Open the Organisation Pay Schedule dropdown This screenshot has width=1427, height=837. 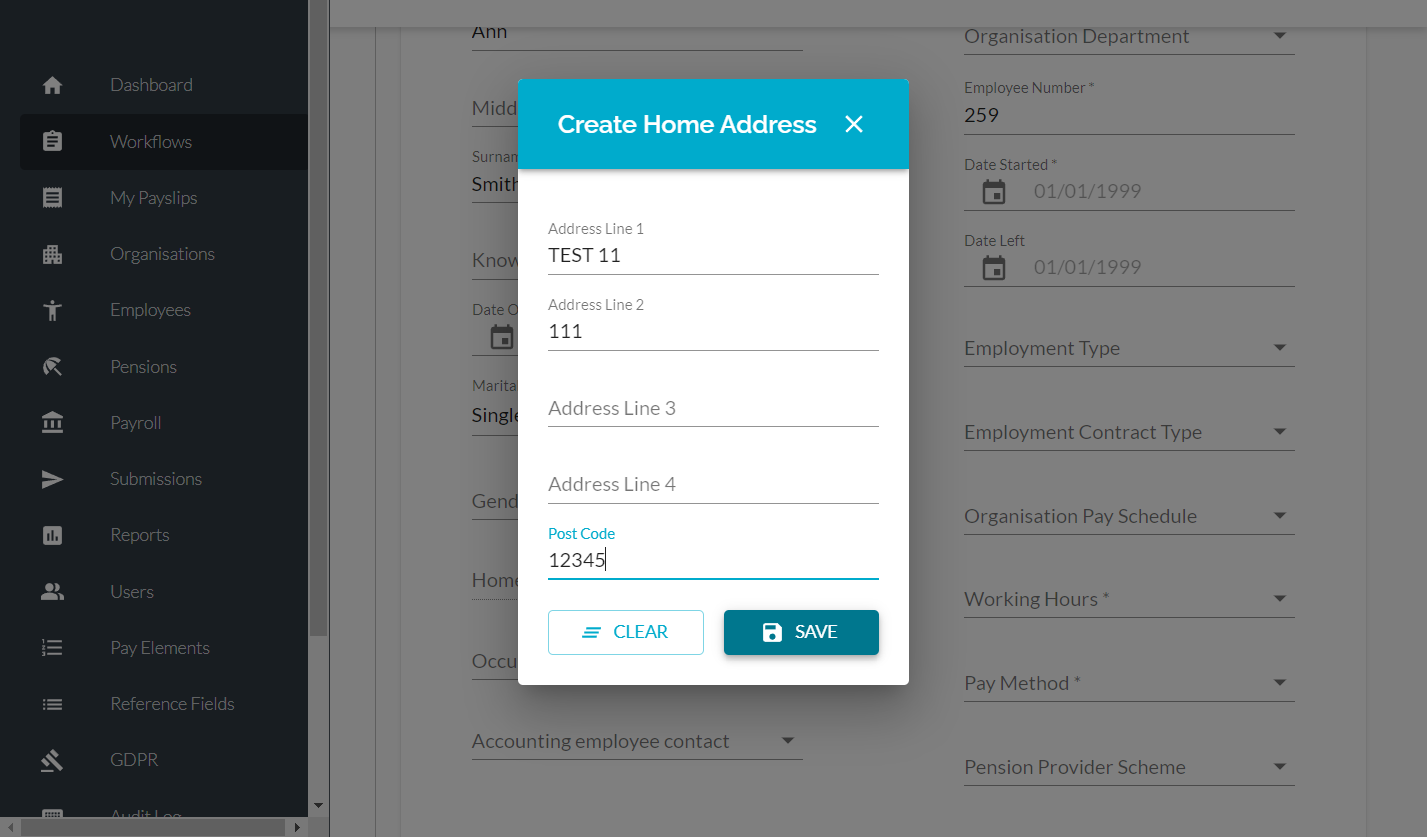point(1129,516)
